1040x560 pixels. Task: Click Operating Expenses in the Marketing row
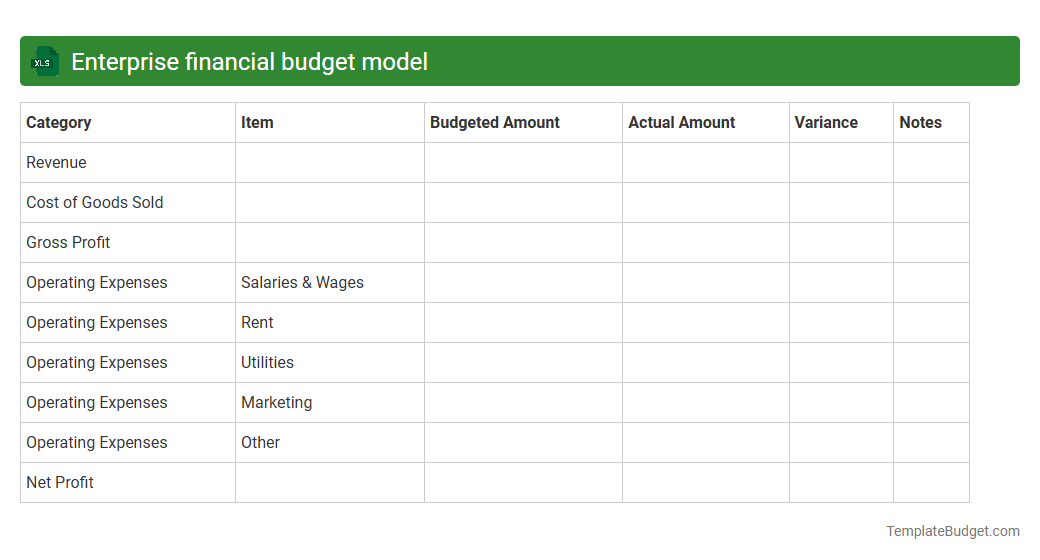[x=128, y=403]
